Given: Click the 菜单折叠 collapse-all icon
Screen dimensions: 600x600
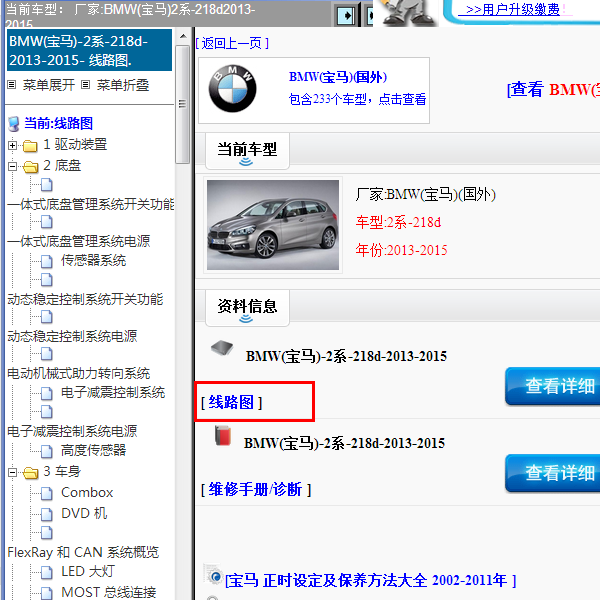Looking at the screenshot, I should [x=86, y=85].
